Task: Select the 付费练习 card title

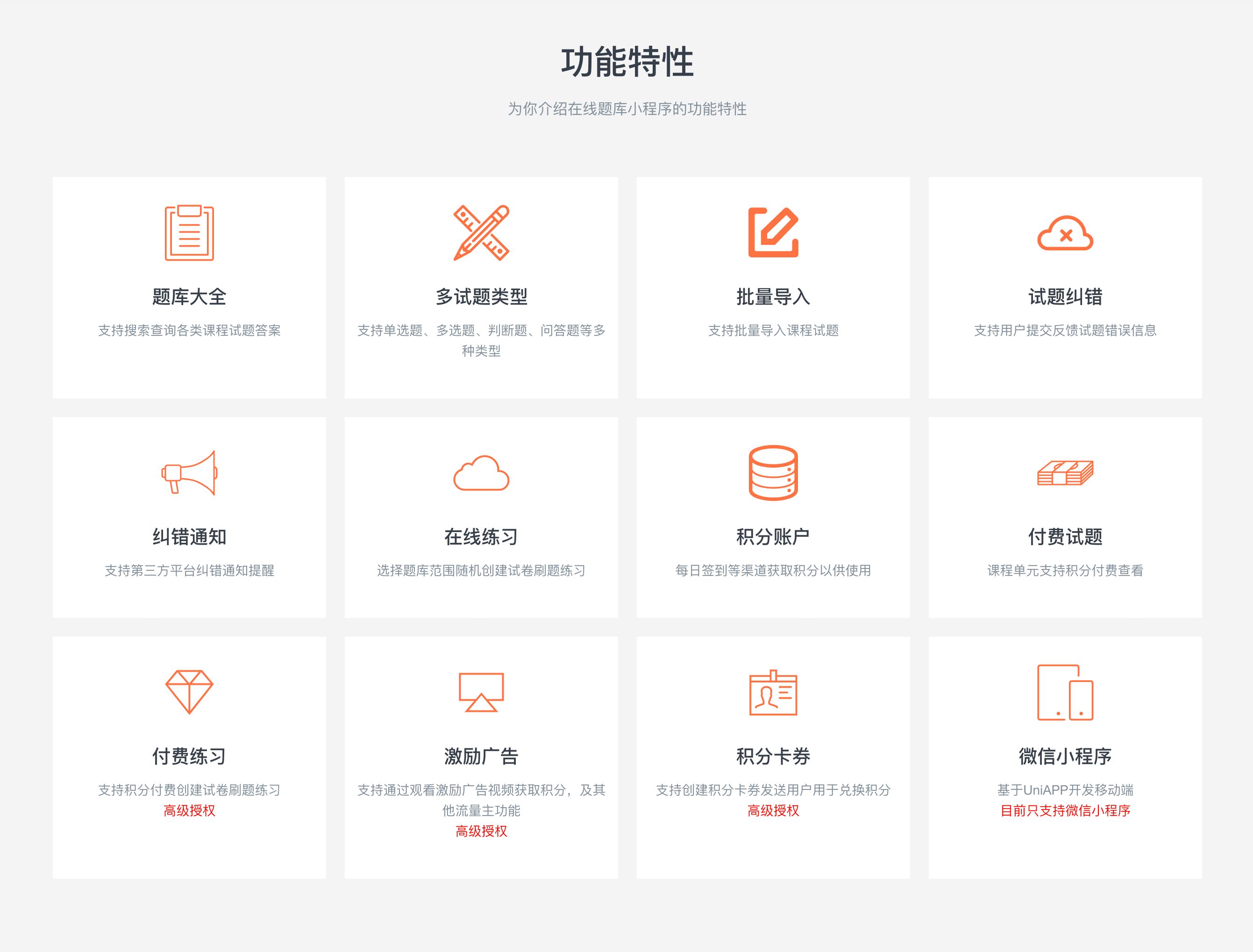Action: tap(189, 756)
